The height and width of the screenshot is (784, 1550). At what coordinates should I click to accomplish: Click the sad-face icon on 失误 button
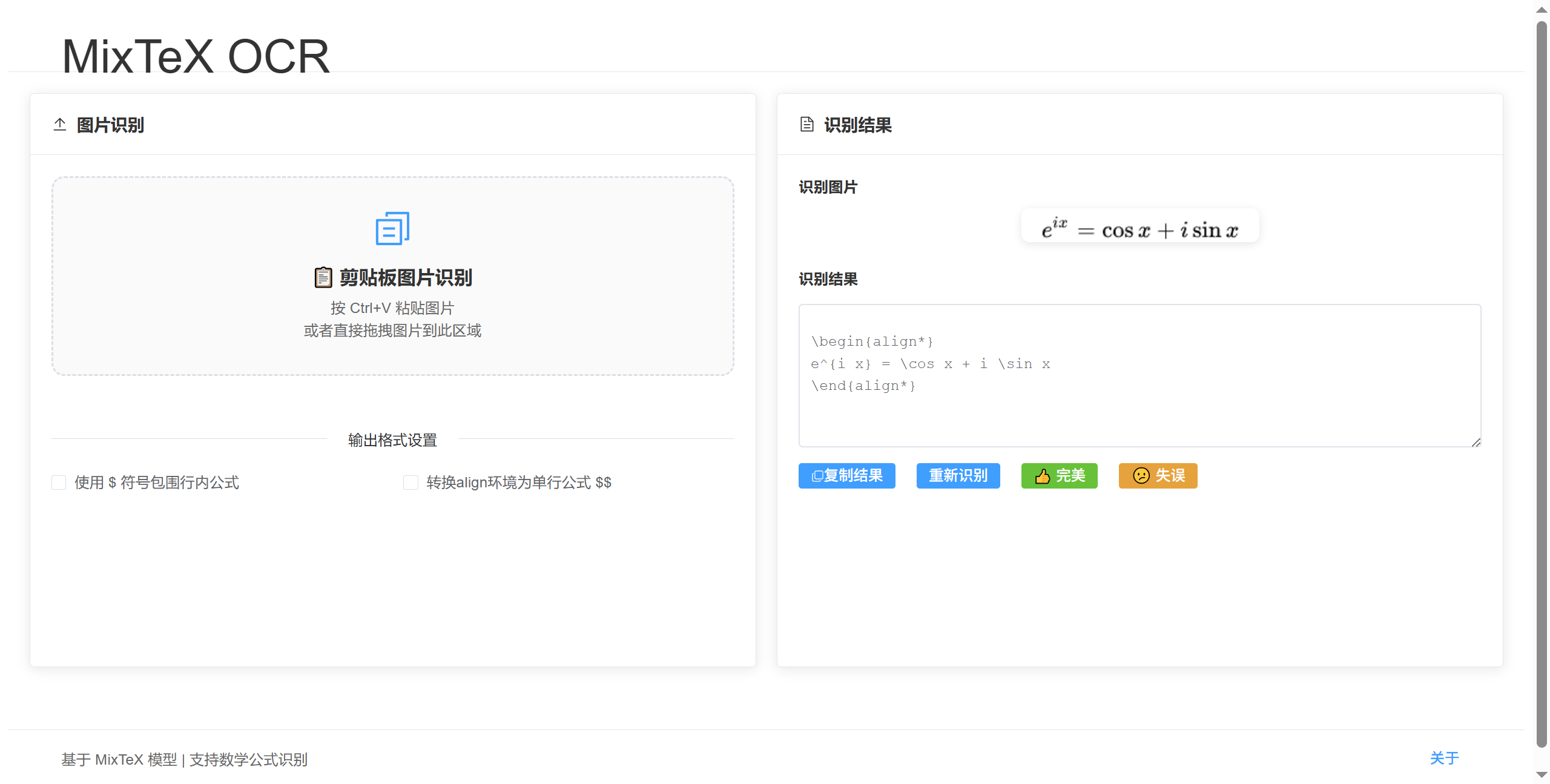1140,476
